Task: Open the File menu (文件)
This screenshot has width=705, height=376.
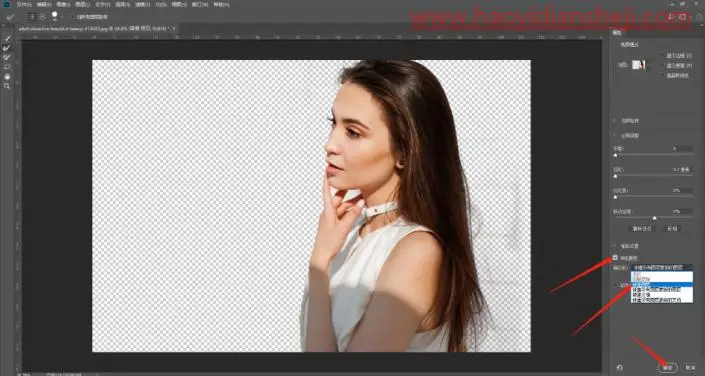Action: click(x=24, y=5)
